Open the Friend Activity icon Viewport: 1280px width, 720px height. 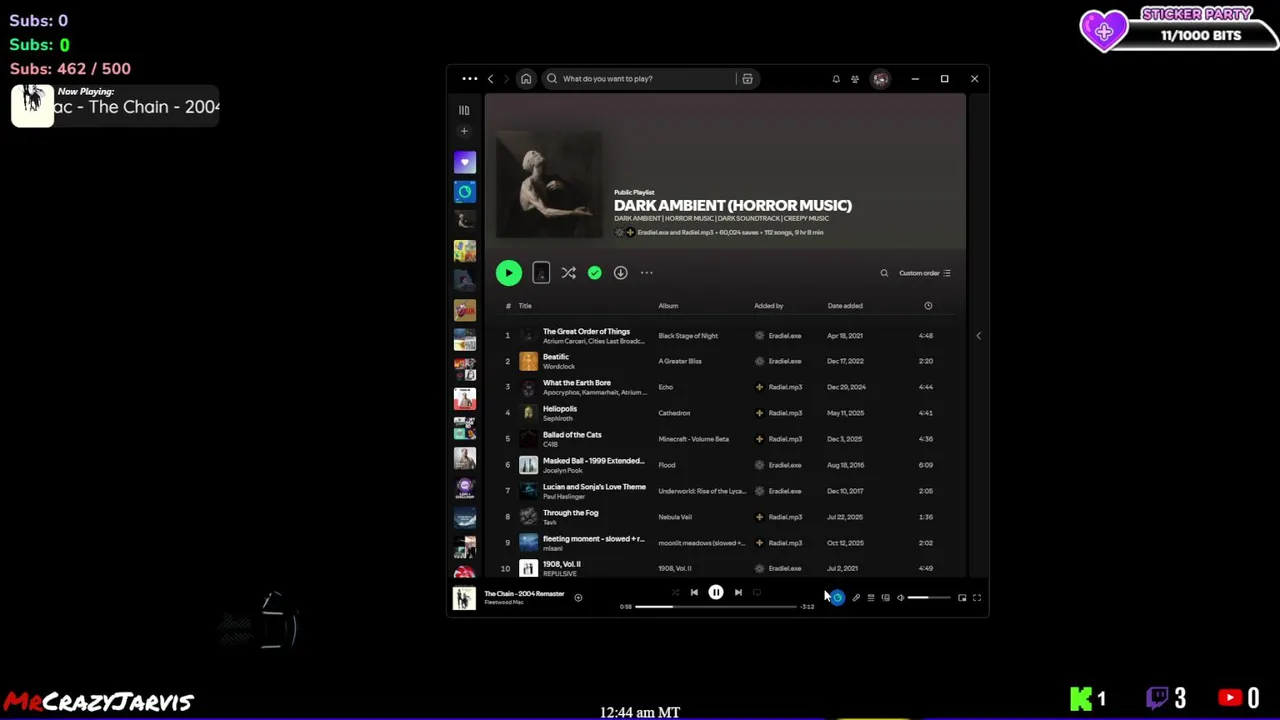point(855,79)
